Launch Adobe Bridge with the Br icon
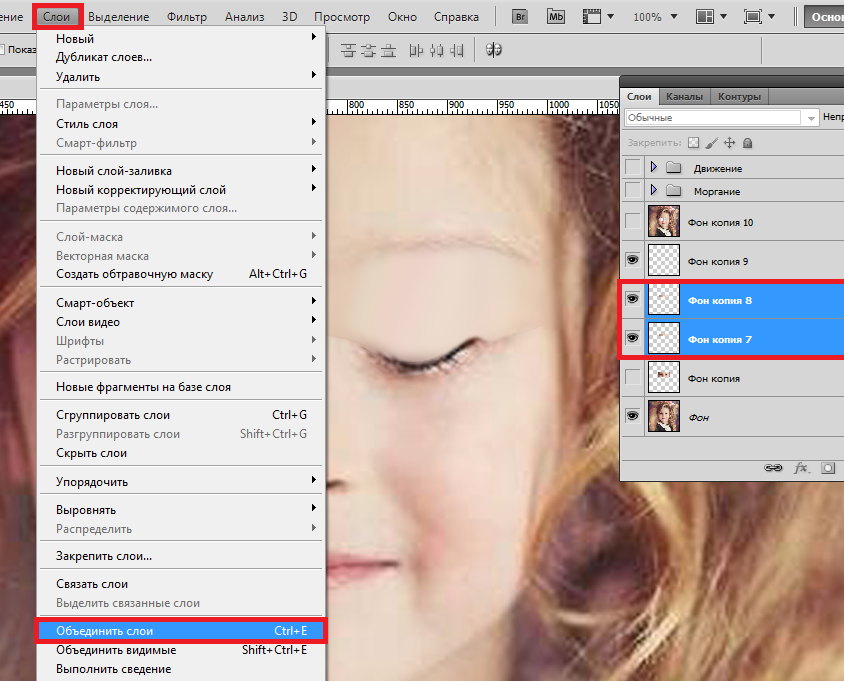This screenshot has height=681, width=844. [520, 17]
